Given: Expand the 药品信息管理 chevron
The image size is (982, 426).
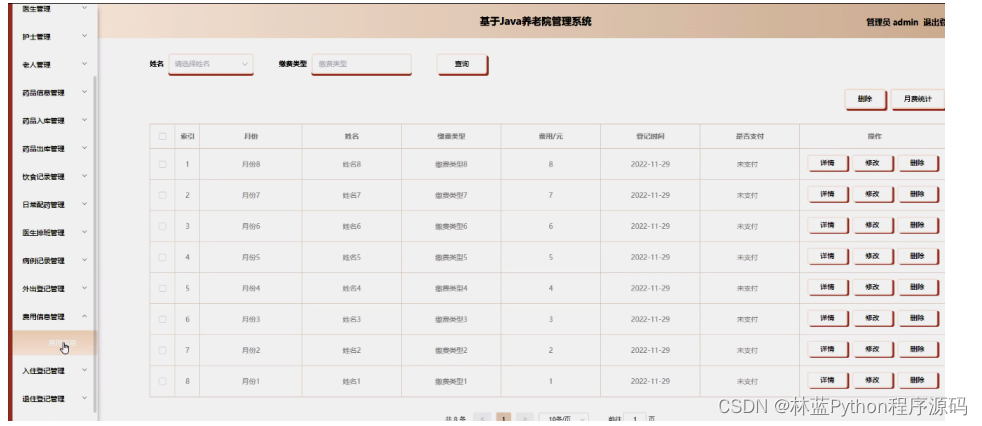Looking at the screenshot, I should (x=85, y=92).
